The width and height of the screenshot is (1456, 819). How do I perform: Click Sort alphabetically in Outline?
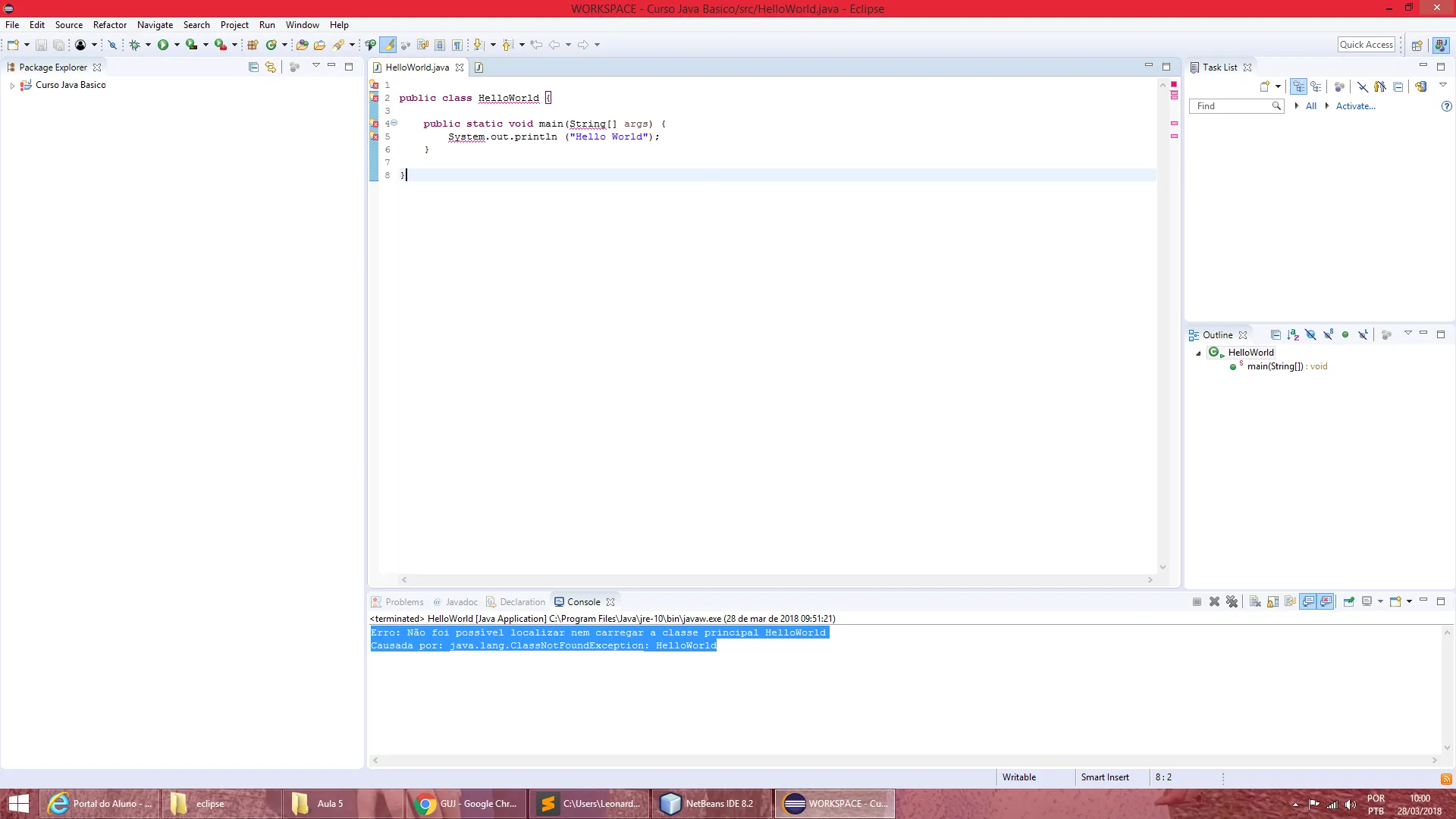pyautogui.click(x=1293, y=334)
